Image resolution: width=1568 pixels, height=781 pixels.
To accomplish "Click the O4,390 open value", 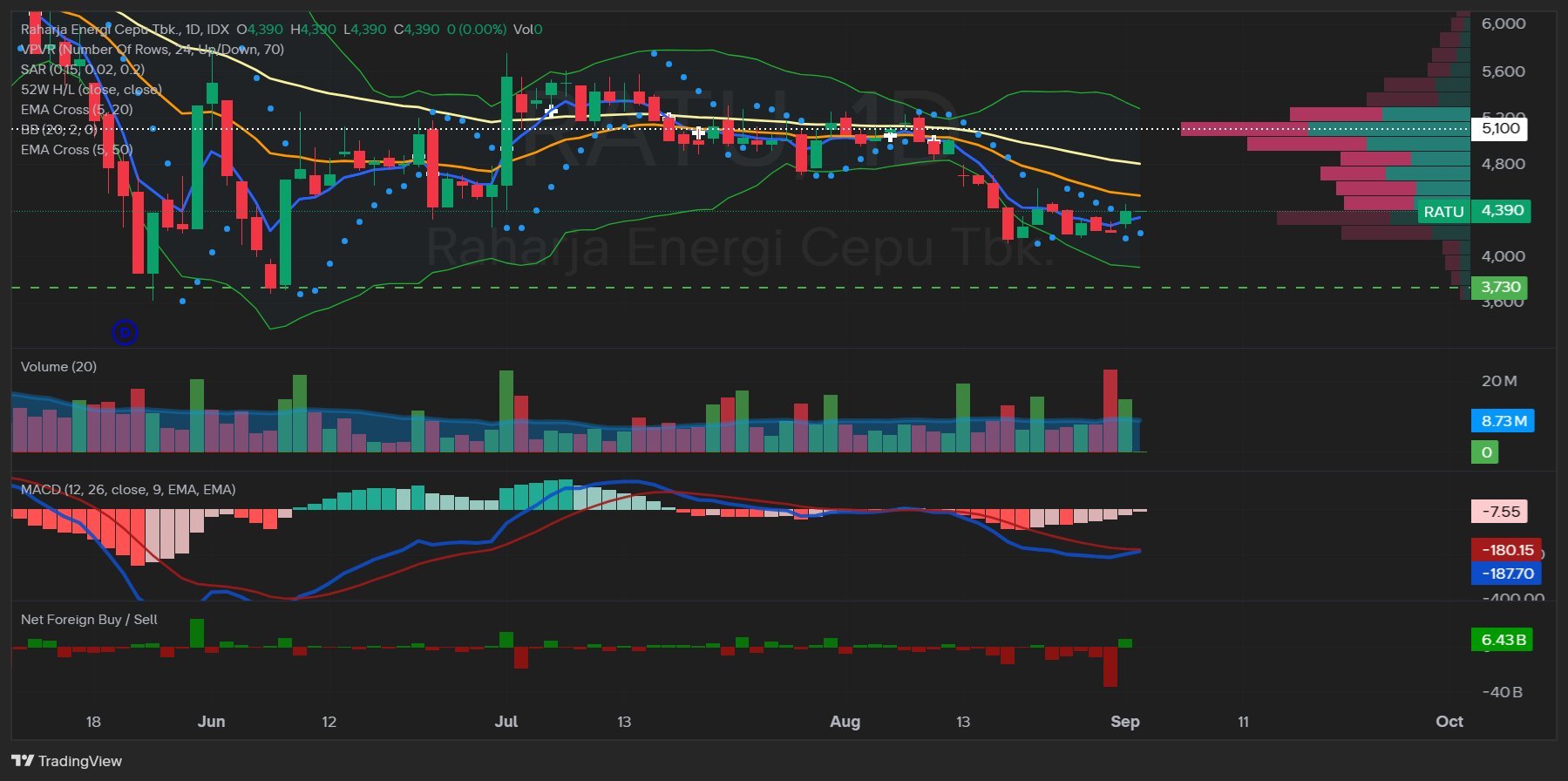I will click(x=260, y=29).
